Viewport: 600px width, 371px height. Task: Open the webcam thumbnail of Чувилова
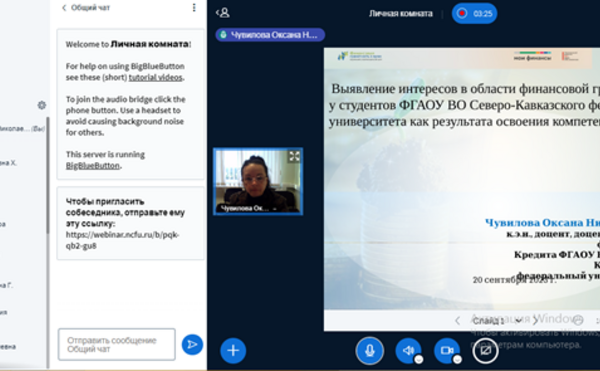click(258, 181)
